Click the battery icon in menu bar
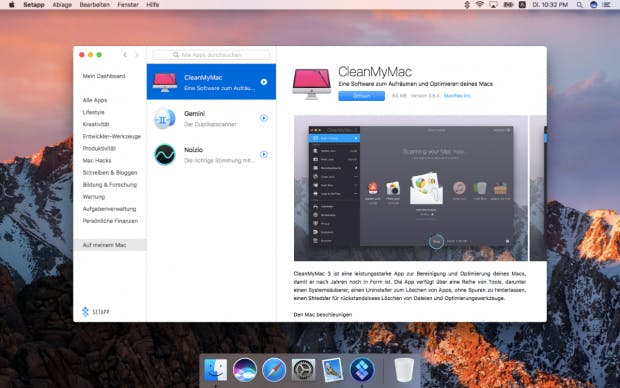Image resolution: width=620 pixels, height=388 pixels. pyautogui.click(x=508, y=5)
